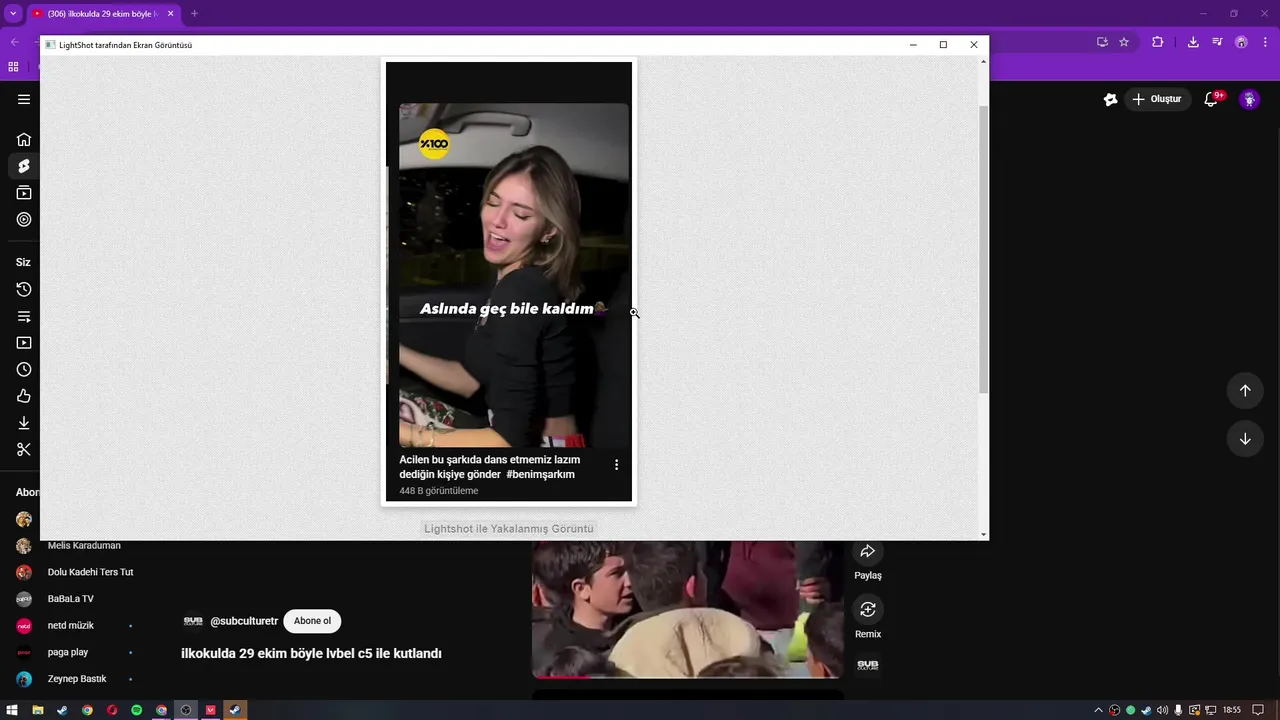Close the YouTube browser tab

point(171,14)
